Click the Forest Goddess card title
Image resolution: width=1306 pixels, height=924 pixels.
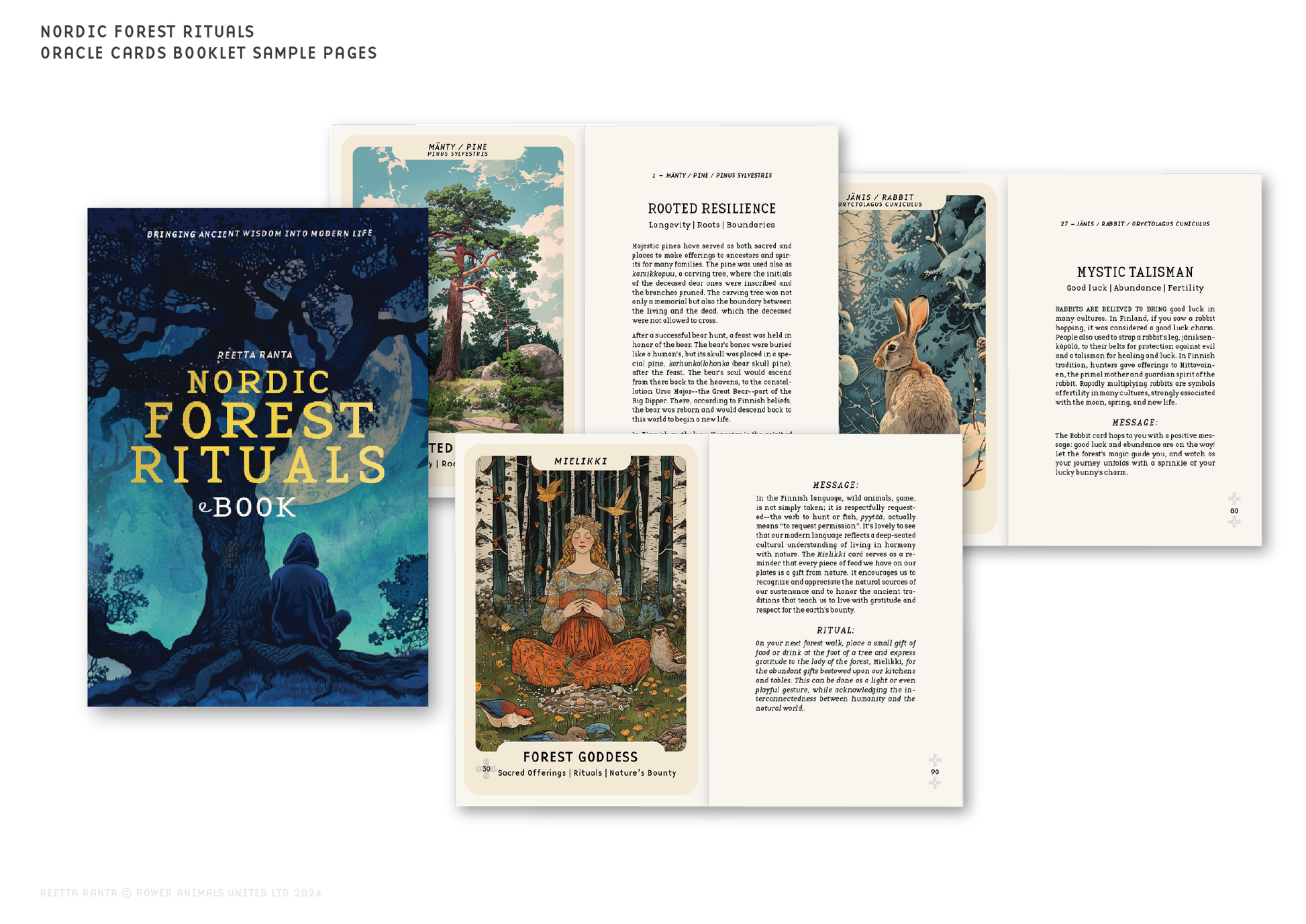(580, 757)
